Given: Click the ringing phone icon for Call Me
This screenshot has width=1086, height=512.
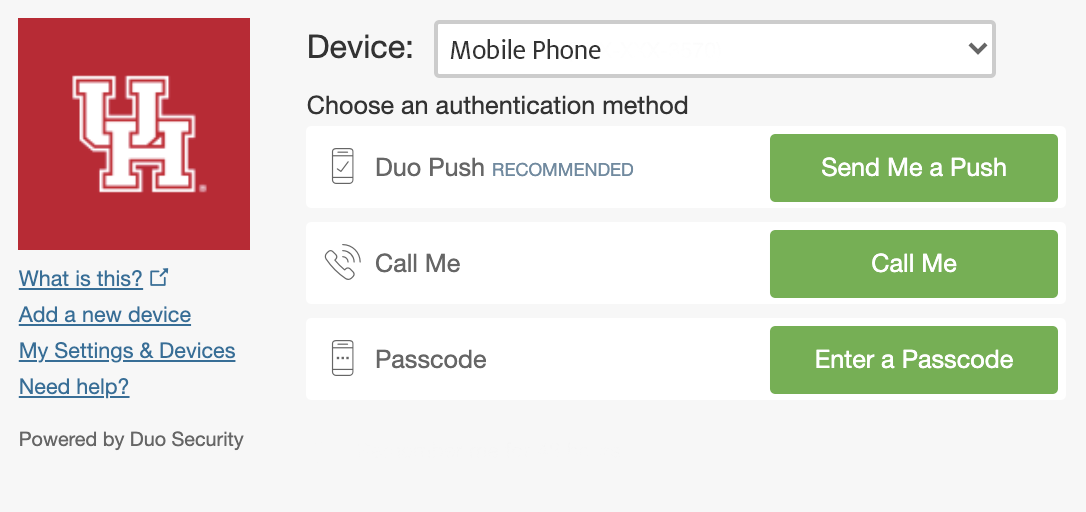Looking at the screenshot, I should coord(342,263).
